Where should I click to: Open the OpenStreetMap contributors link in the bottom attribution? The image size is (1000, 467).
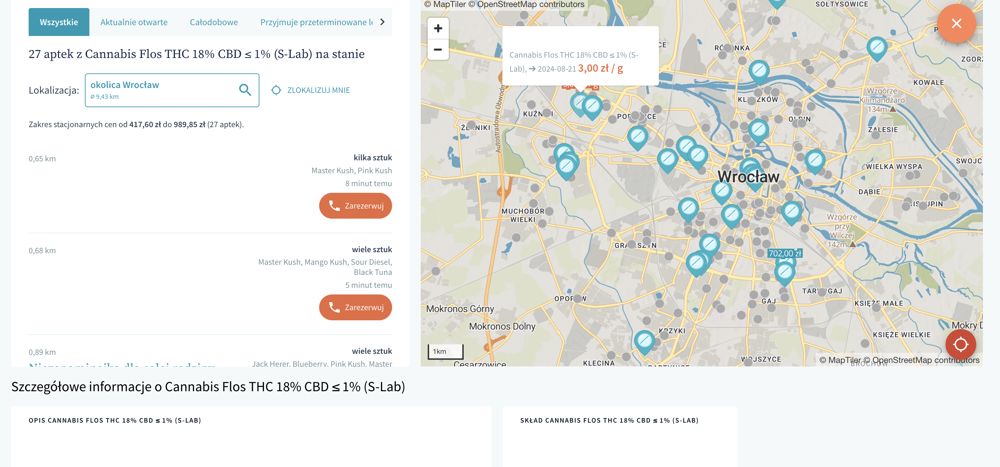(922, 360)
